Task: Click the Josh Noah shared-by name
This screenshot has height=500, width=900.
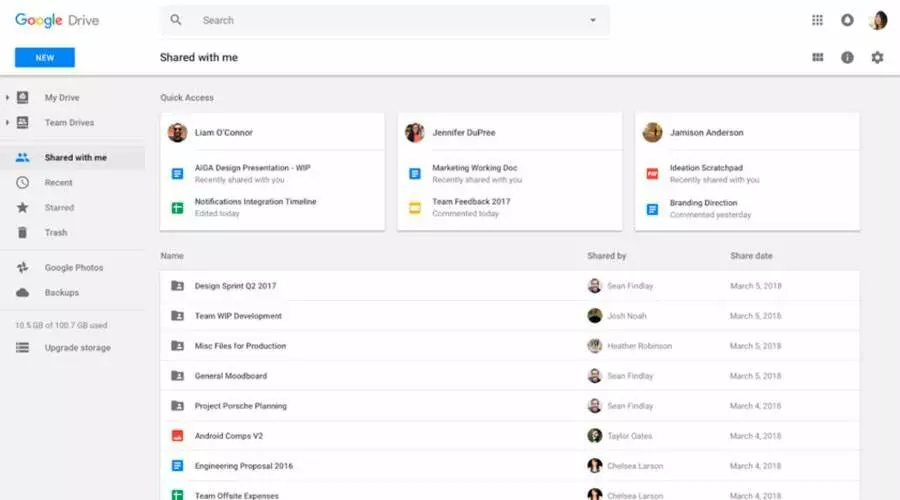Action: [x=627, y=316]
